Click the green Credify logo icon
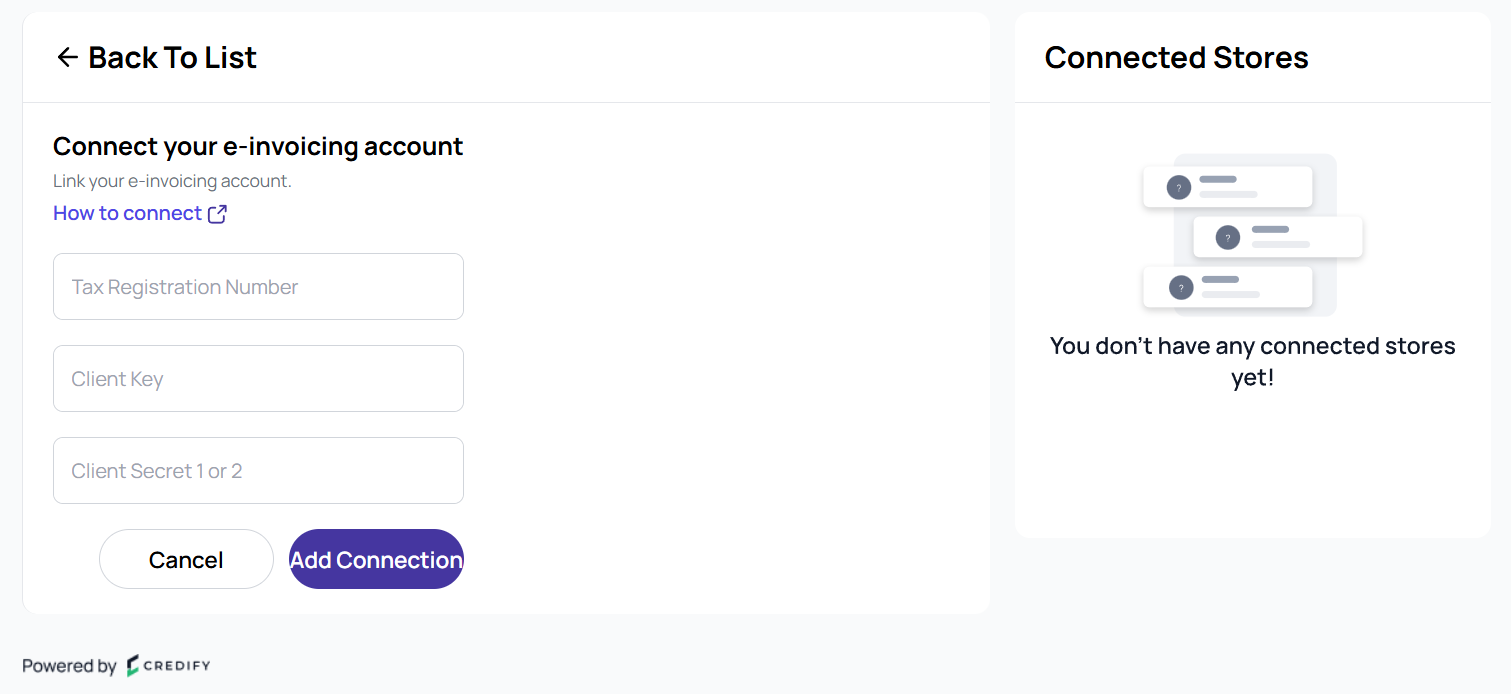The image size is (1511, 694). [x=133, y=666]
